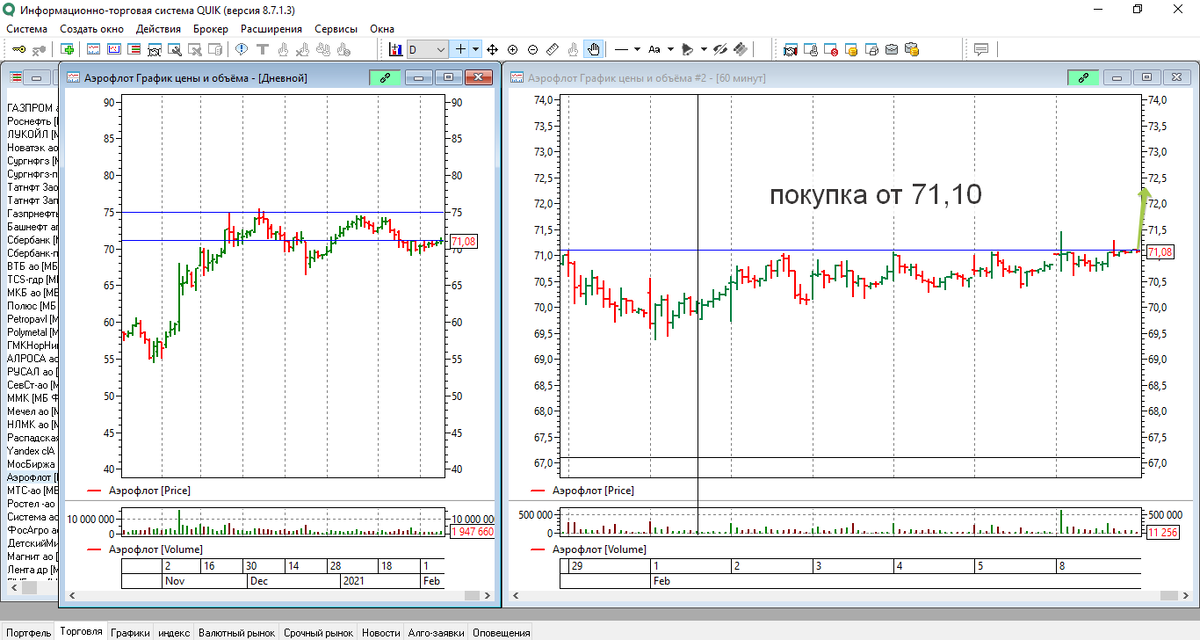Click Аэрофлот [Volume] legend in 60-minute chart
This screenshot has width=1200, height=640.
[601, 549]
